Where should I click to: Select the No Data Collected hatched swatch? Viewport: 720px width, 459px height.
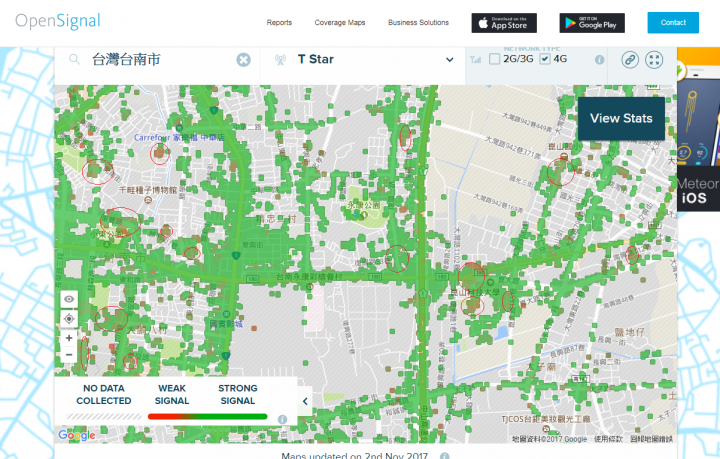click(104, 416)
